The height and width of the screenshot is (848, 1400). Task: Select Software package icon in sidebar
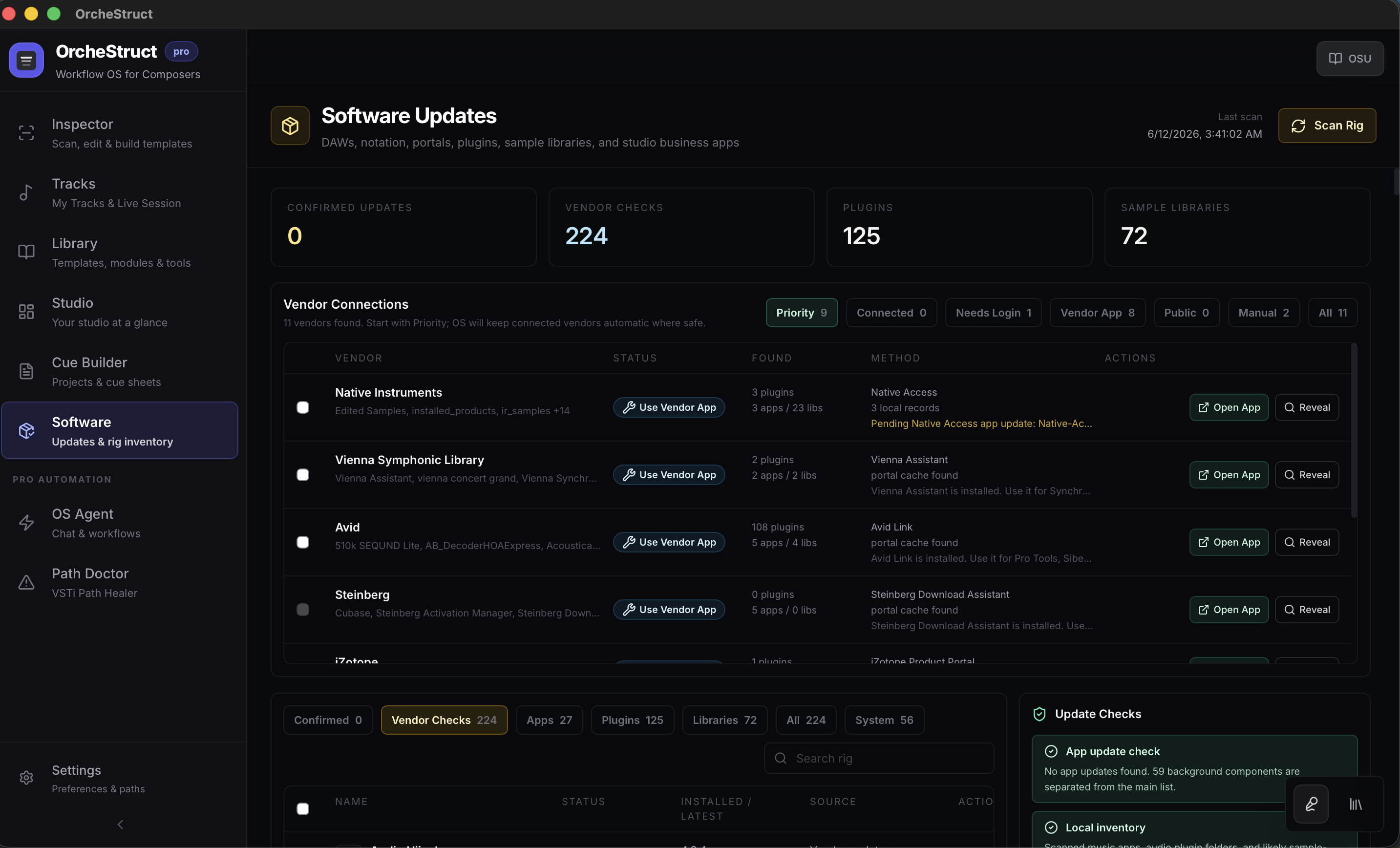(26, 431)
